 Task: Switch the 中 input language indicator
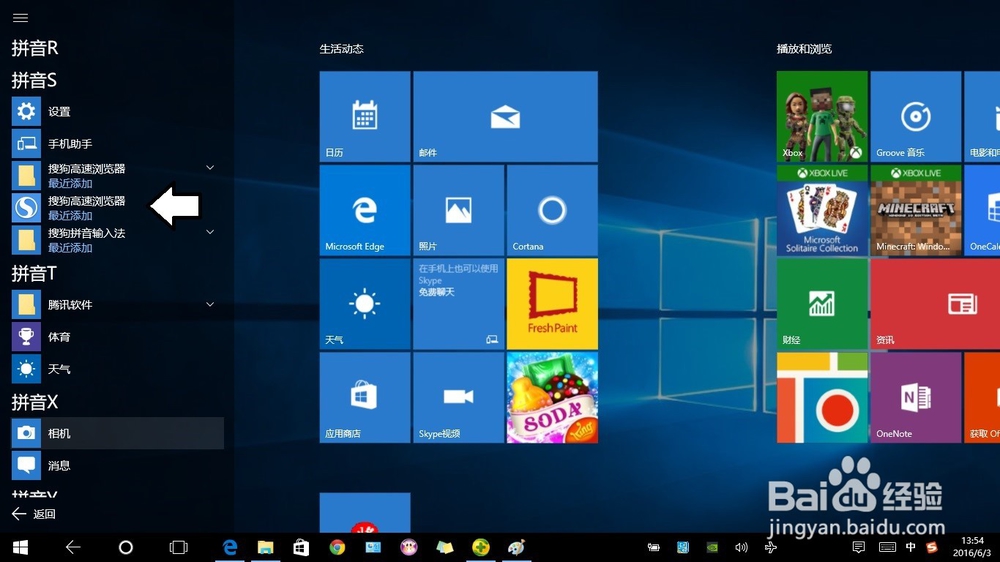pyautogui.click(x=911, y=547)
